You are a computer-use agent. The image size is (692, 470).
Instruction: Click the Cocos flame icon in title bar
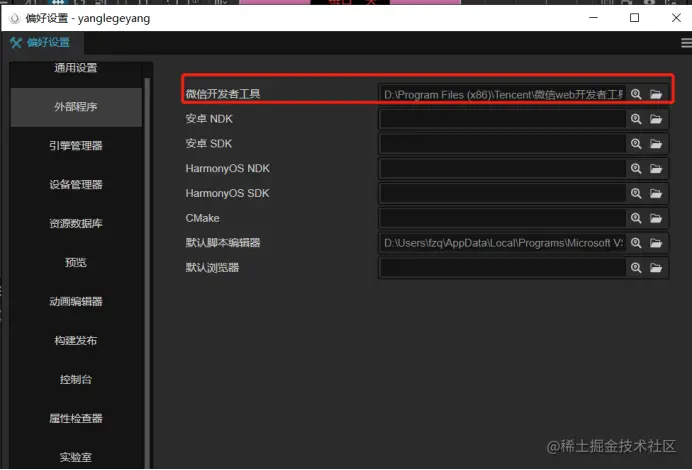15,18
